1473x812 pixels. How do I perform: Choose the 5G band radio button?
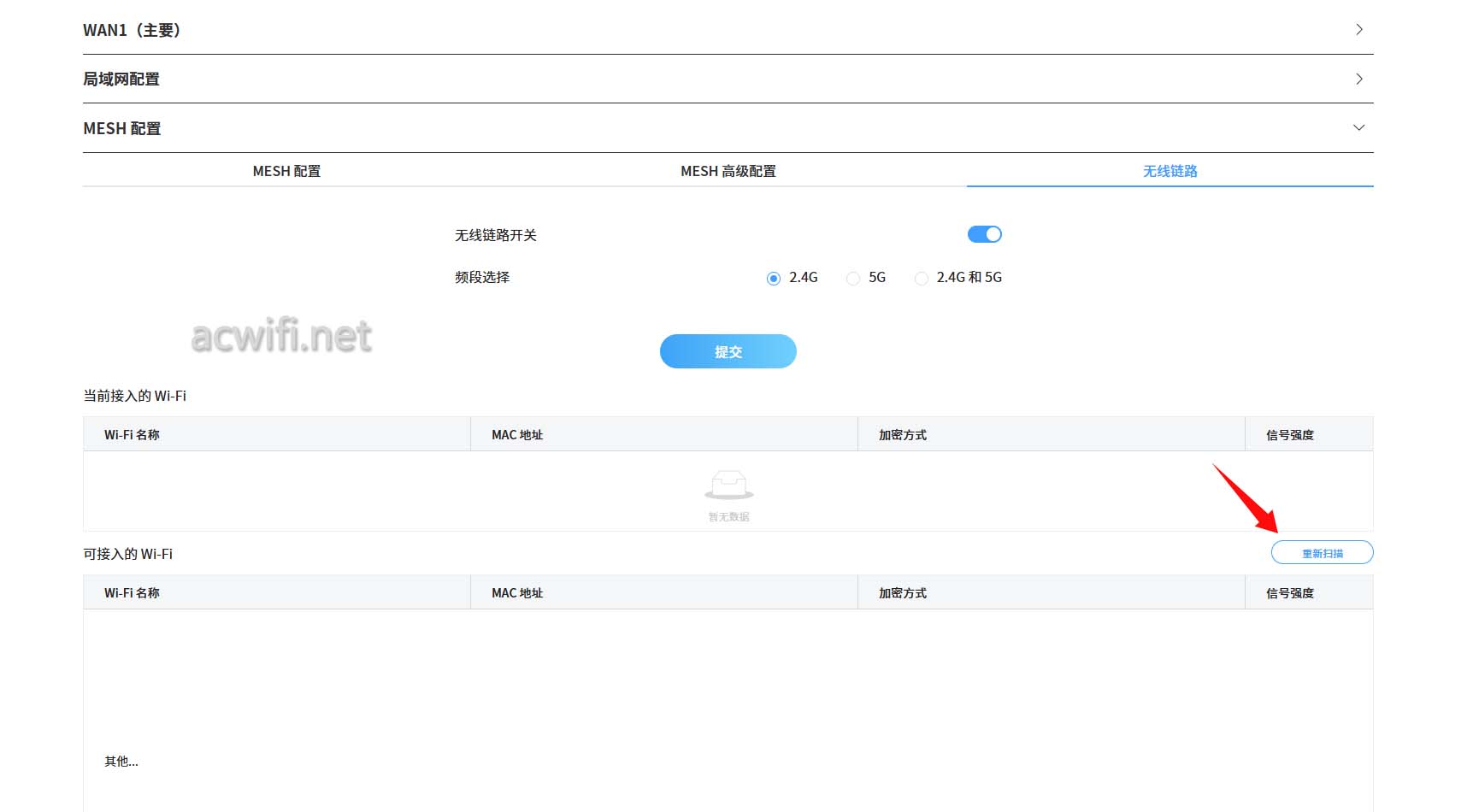coord(853,278)
